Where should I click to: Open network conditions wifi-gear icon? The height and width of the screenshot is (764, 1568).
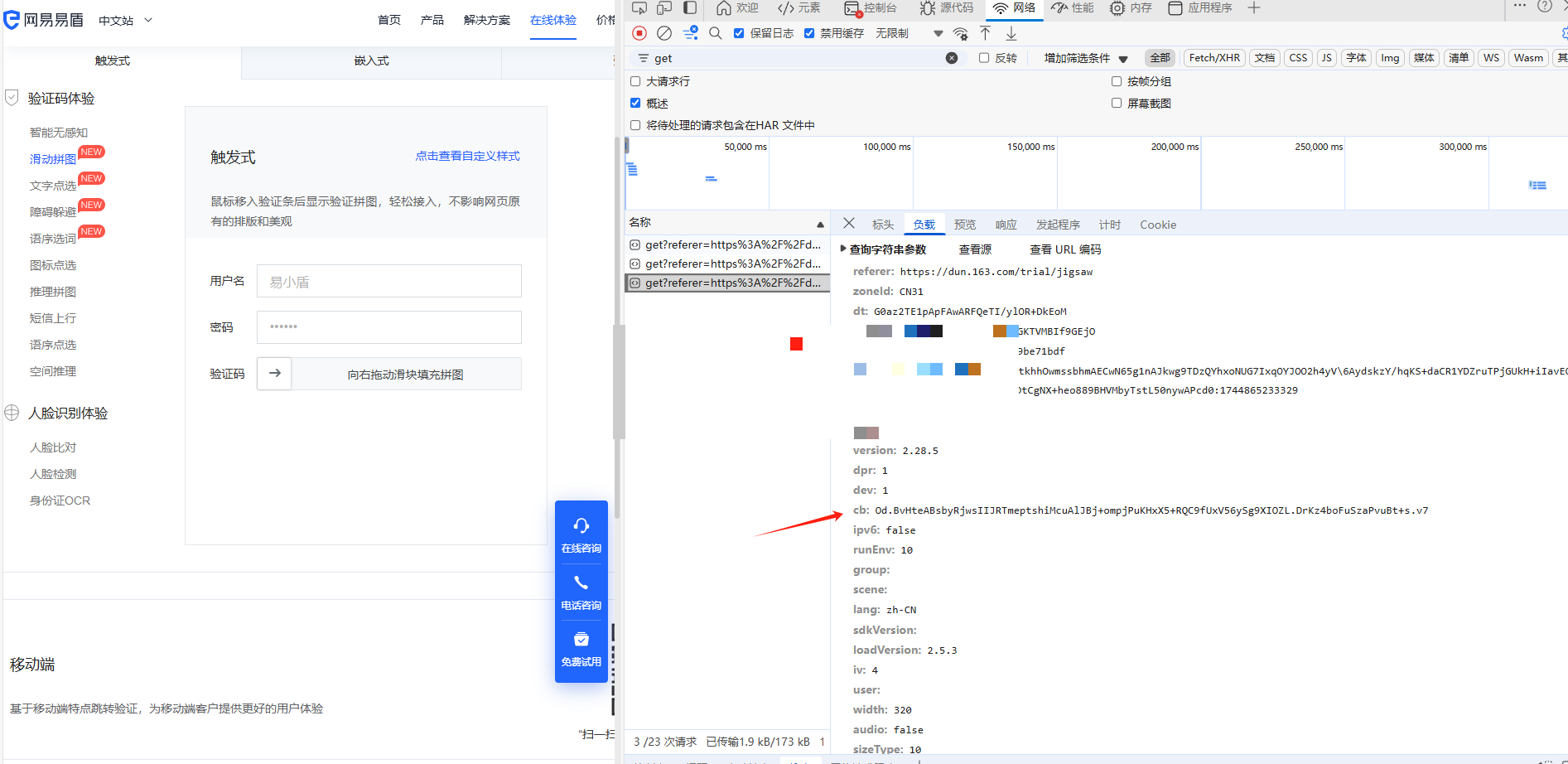click(x=961, y=34)
